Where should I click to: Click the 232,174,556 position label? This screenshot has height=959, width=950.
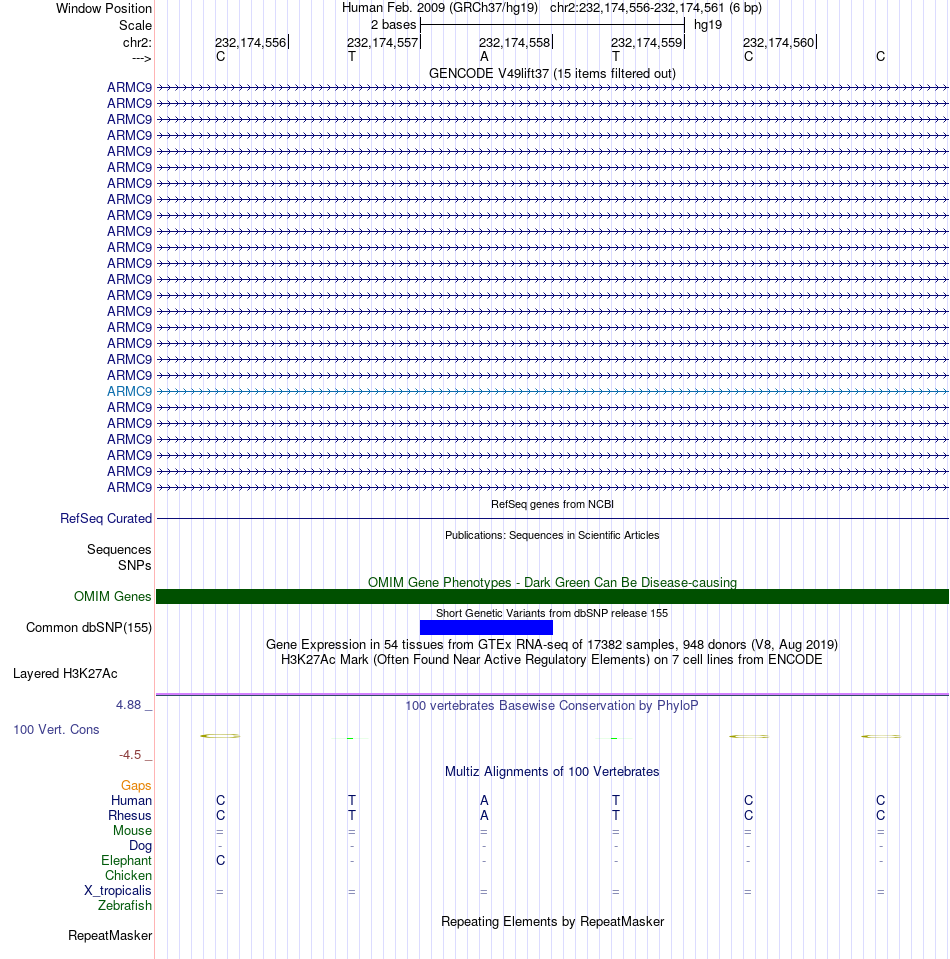(x=250, y=43)
